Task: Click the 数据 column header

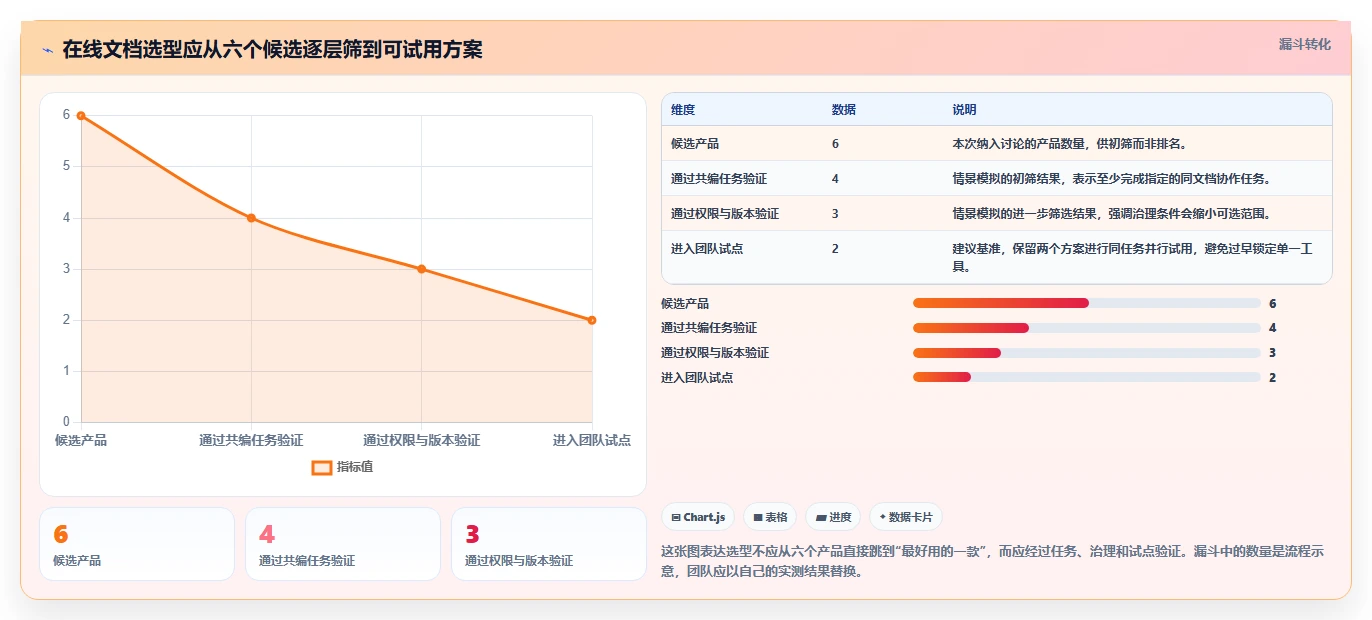Action: click(844, 110)
